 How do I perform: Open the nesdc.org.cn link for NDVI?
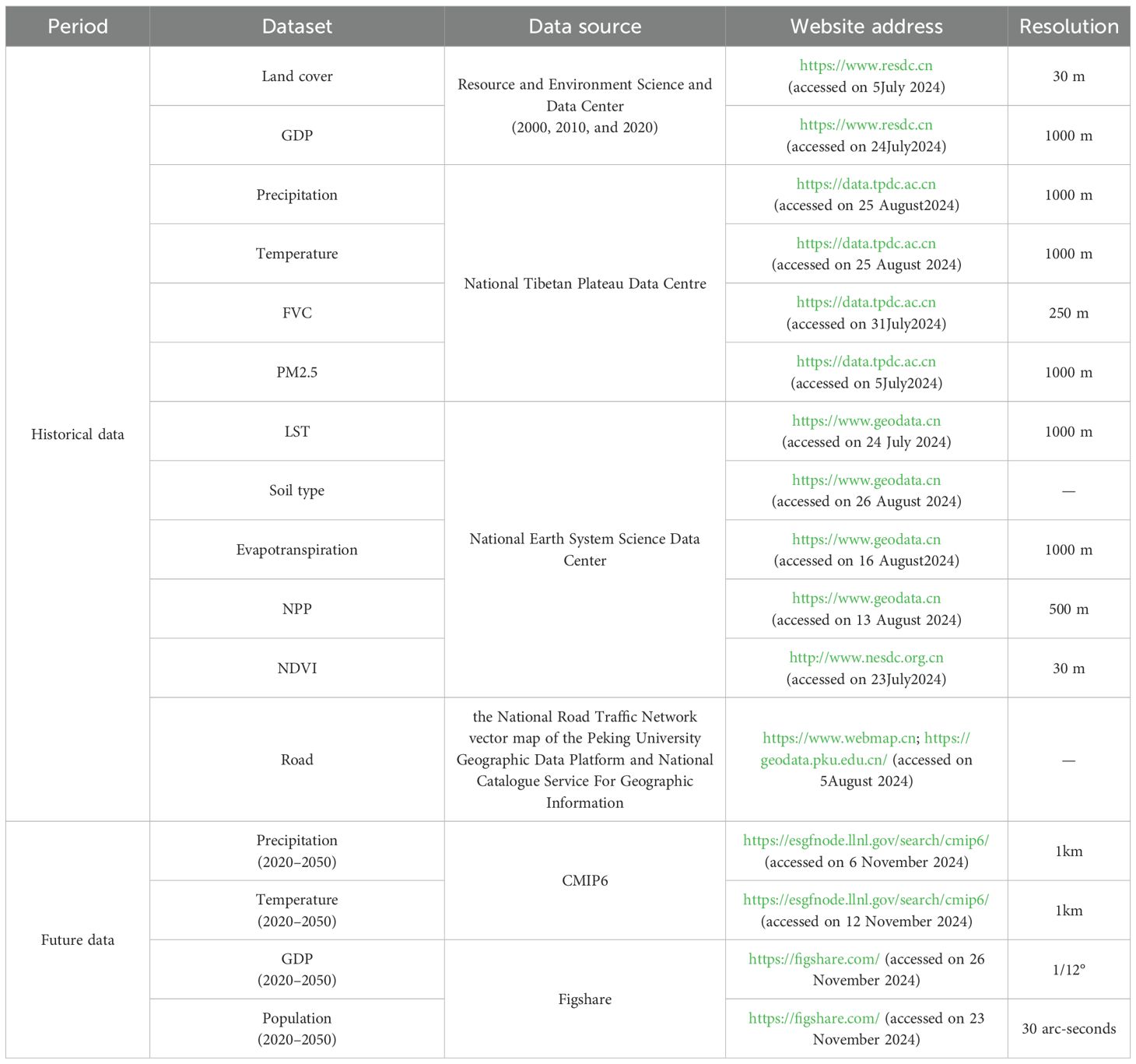tap(865, 658)
